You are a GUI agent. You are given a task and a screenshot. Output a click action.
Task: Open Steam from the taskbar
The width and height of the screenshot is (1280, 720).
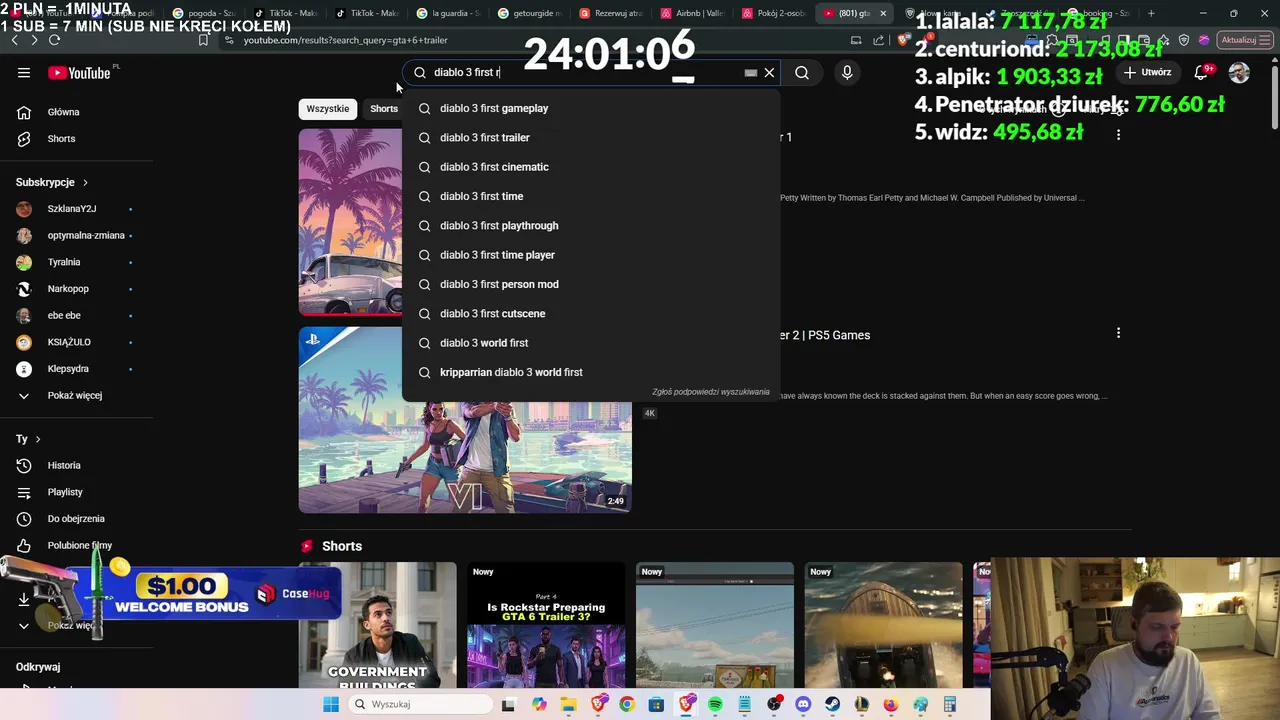click(832, 704)
